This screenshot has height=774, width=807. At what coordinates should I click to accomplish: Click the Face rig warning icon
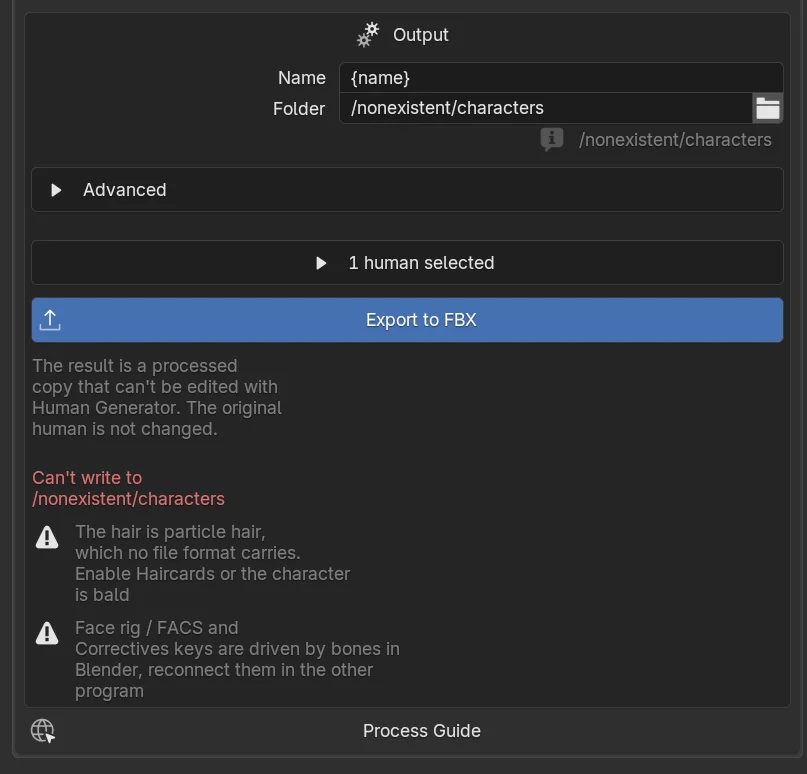tap(47, 634)
